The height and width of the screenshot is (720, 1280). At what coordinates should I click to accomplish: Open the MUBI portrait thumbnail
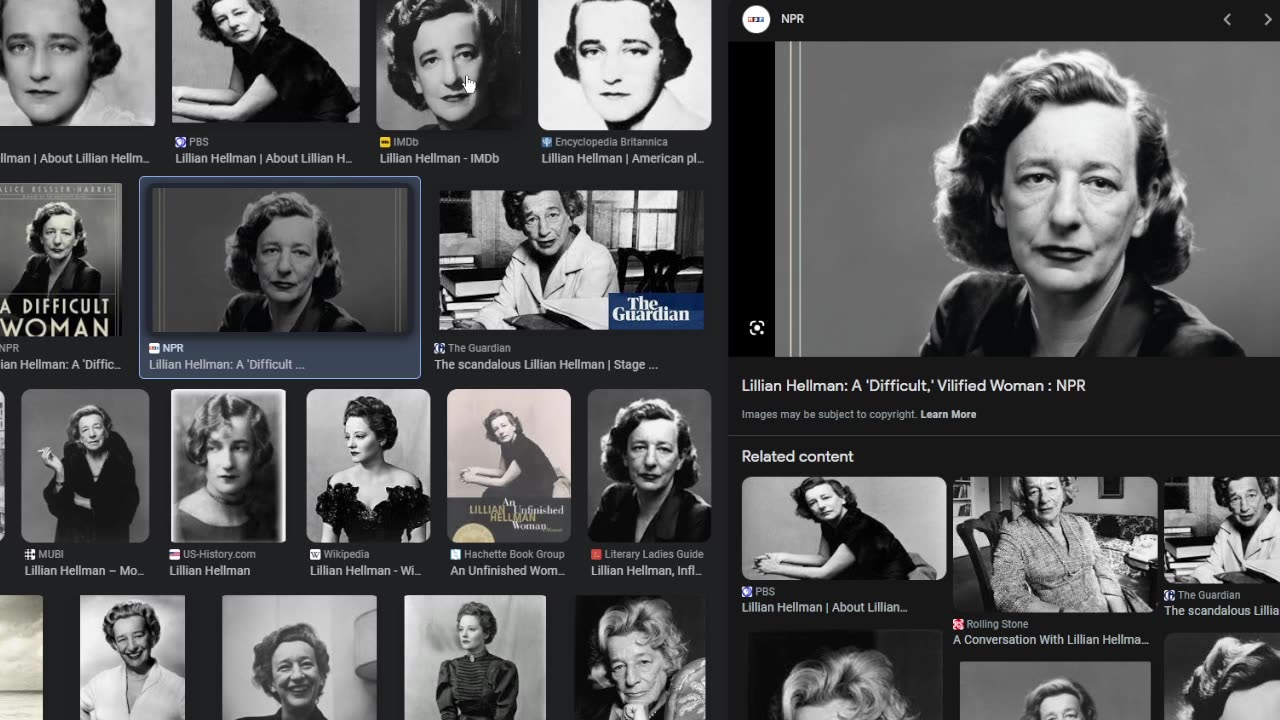[85, 466]
